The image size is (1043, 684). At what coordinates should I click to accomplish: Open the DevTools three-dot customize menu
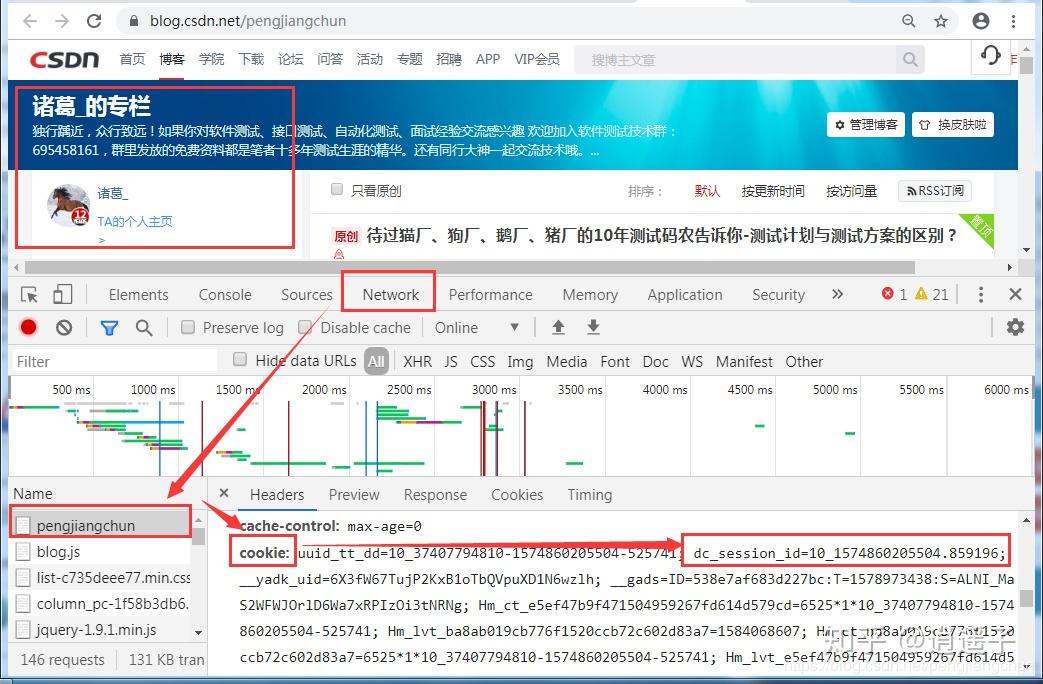point(980,295)
